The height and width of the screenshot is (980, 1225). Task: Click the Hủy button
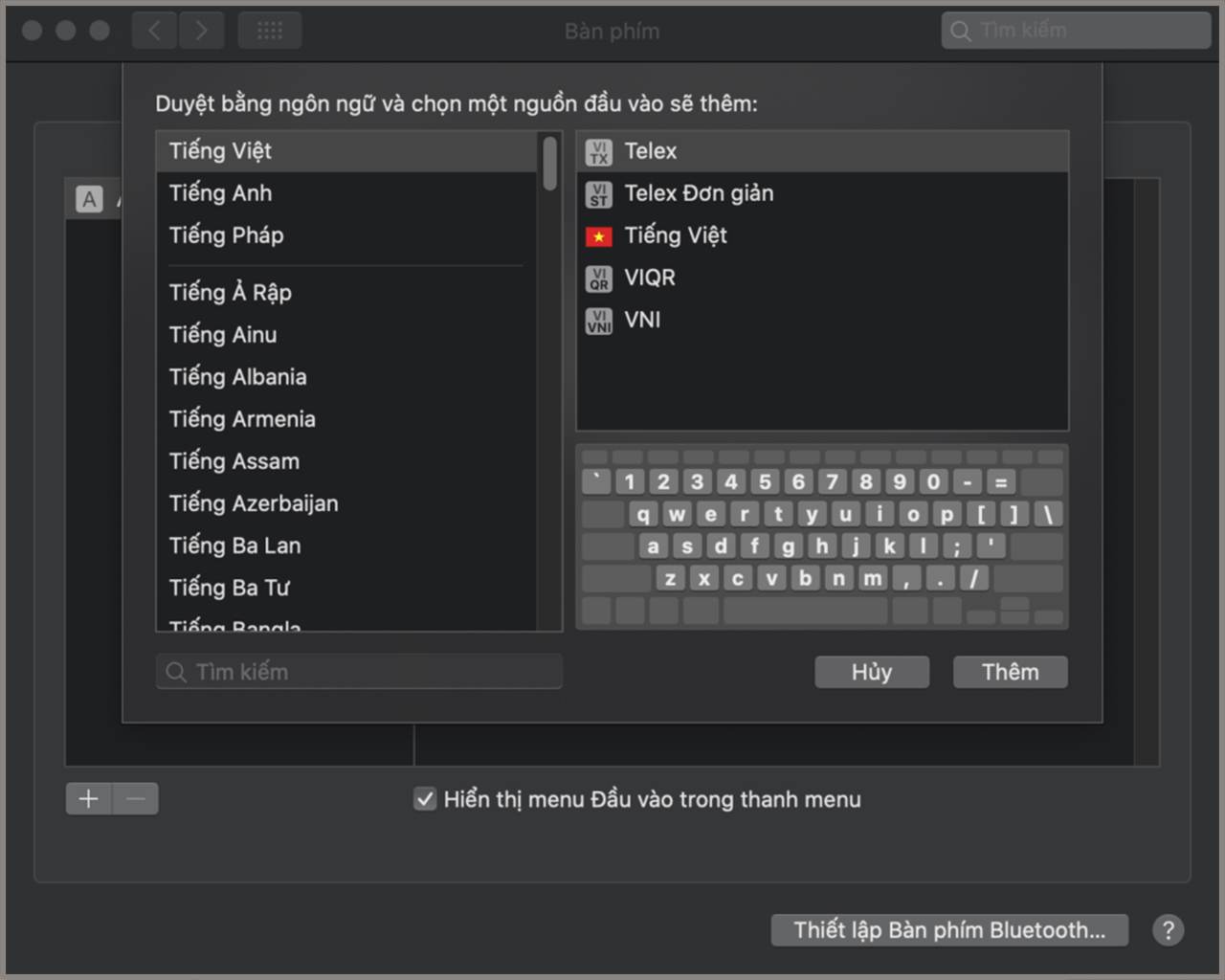coord(872,672)
